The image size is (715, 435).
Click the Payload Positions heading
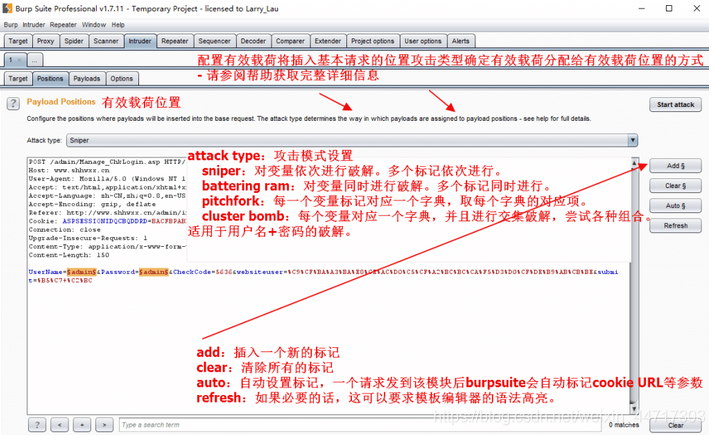(x=61, y=102)
